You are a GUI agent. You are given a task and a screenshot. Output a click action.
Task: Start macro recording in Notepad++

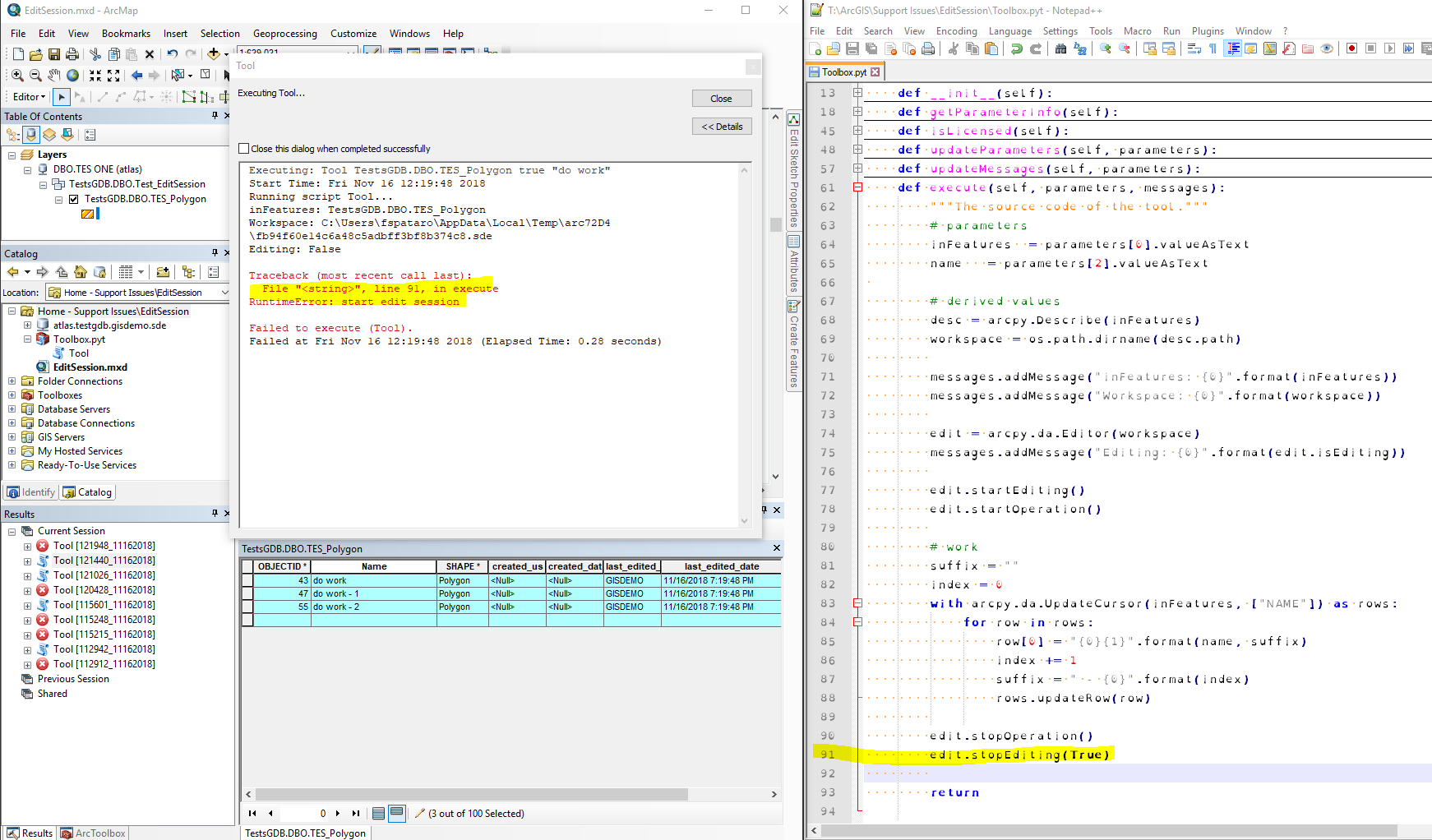click(x=1351, y=49)
